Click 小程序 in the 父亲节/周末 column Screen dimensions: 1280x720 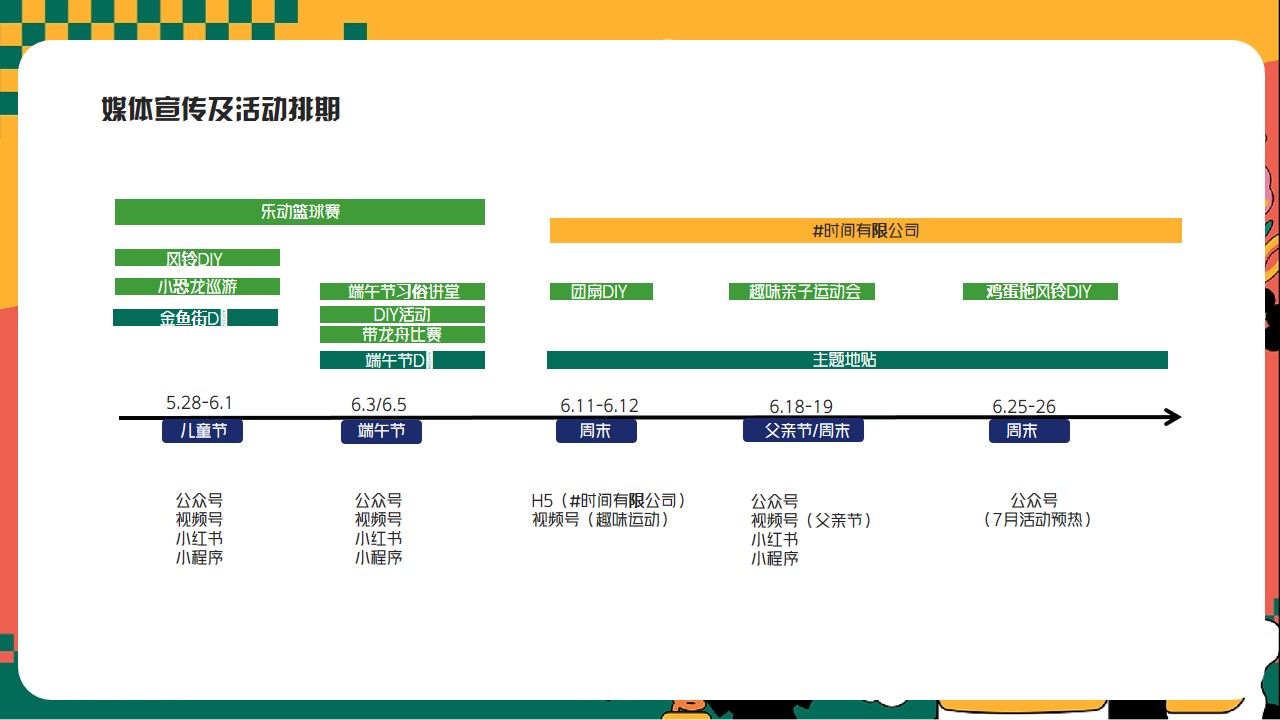coord(775,558)
